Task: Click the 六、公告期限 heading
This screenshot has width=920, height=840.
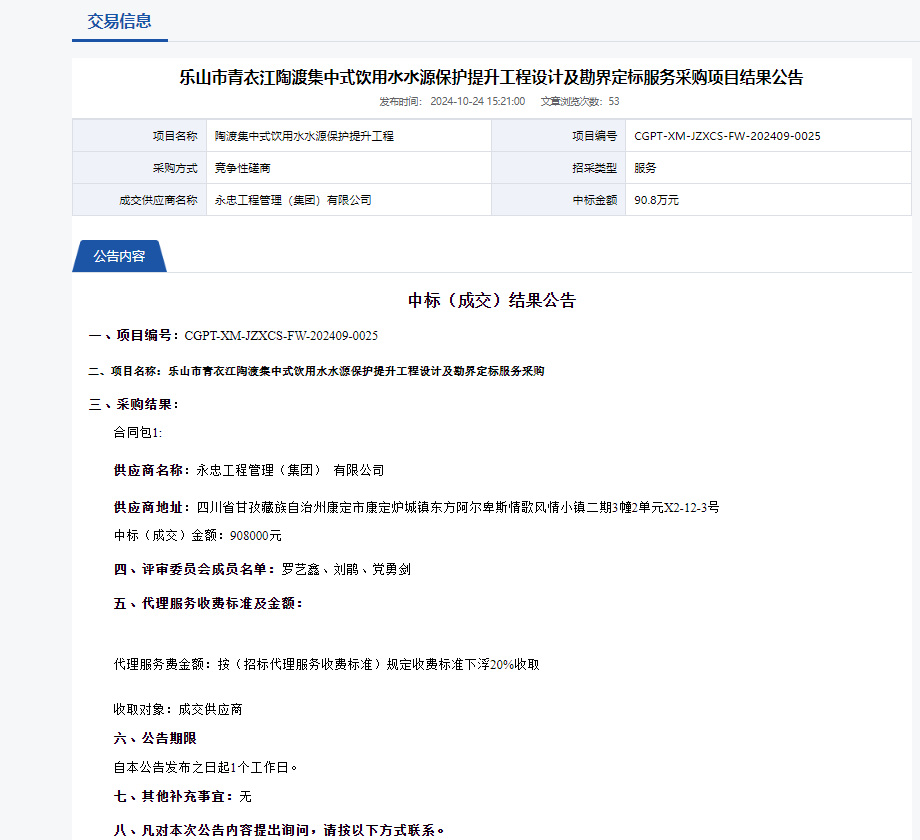Action: click(x=155, y=738)
